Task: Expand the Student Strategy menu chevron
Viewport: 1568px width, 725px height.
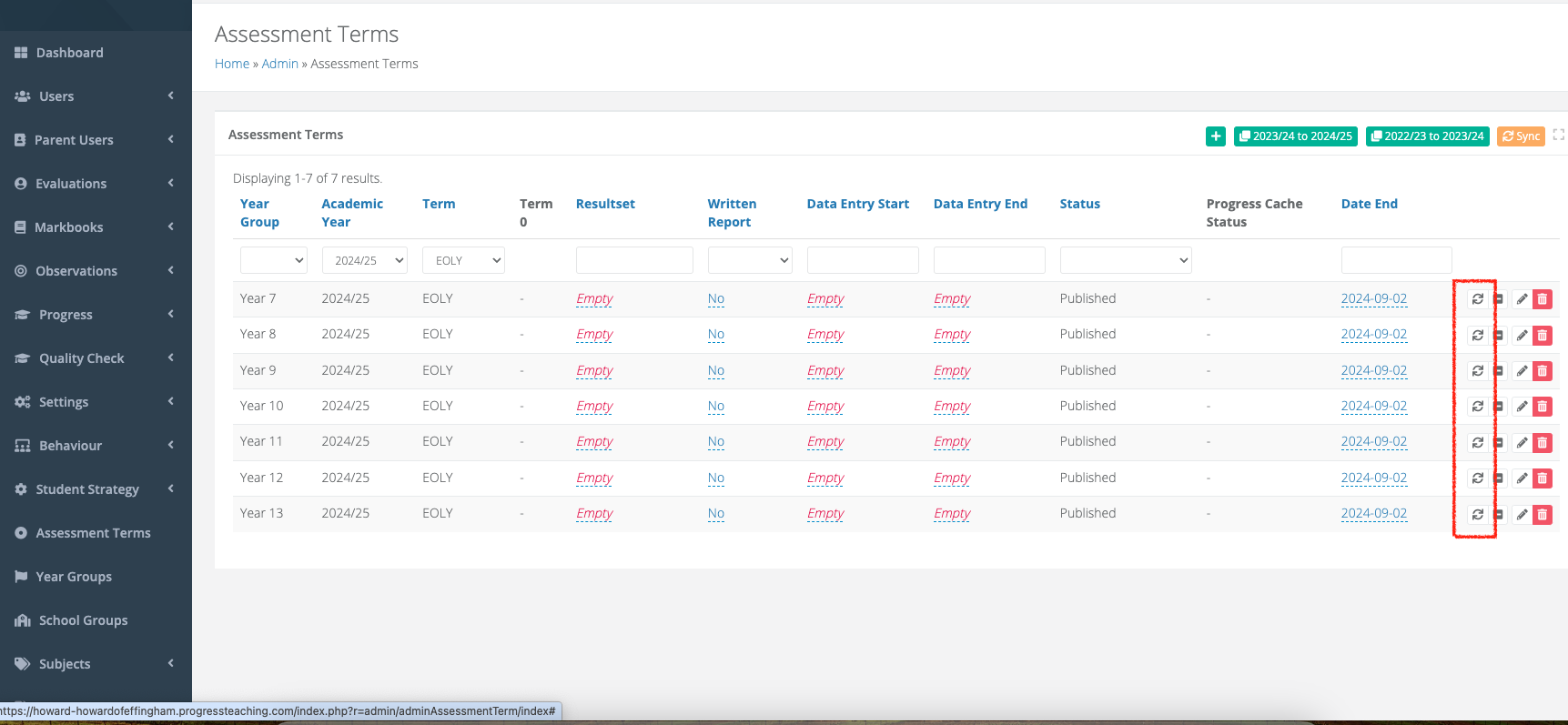Action: click(x=170, y=488)
